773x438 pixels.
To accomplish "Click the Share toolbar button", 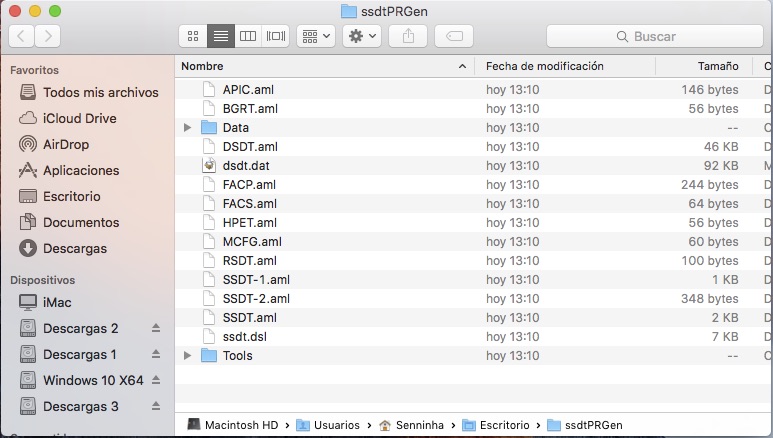I will point(408,36).
